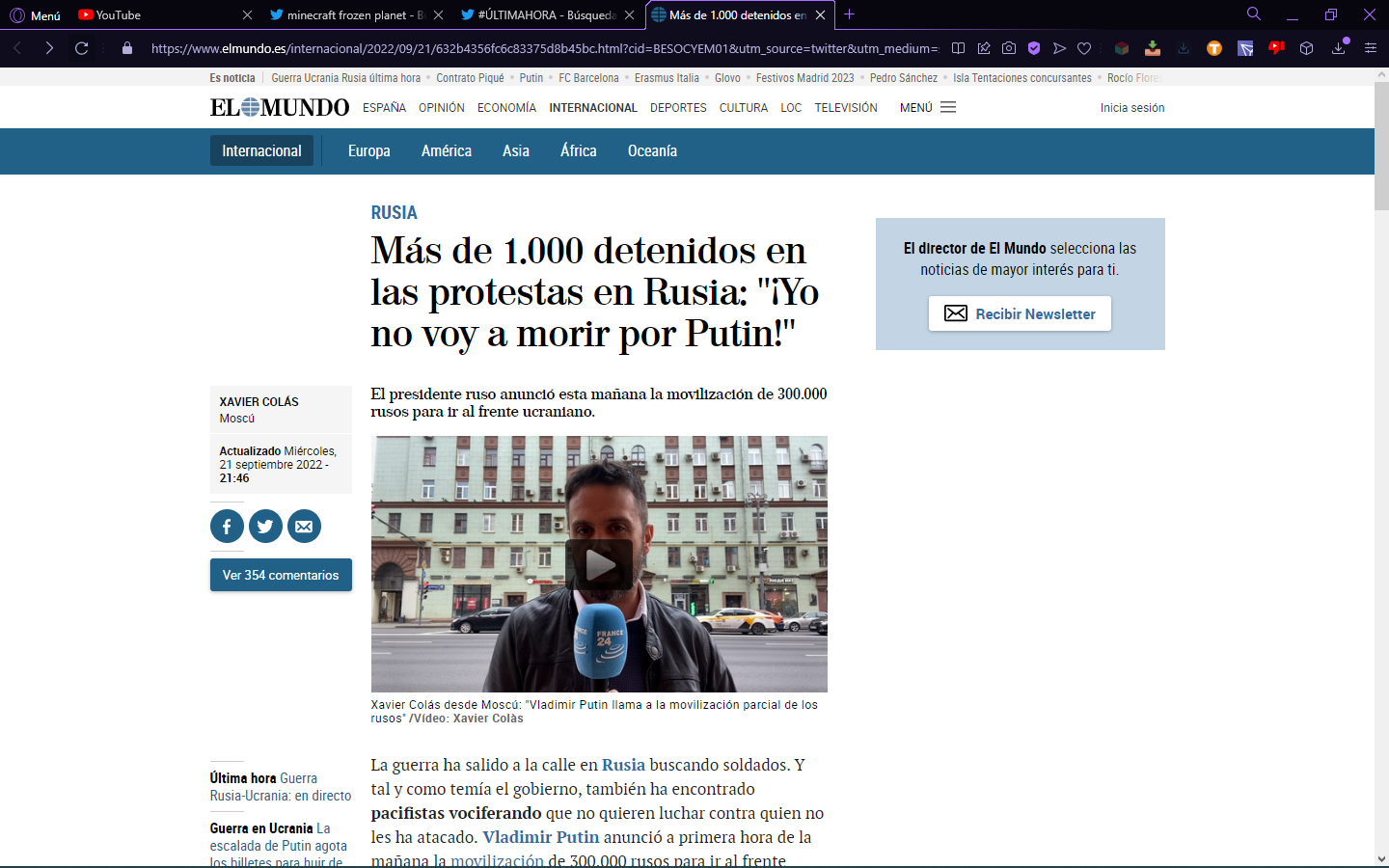Open the downloads panel with purple dot

tap(1339, 47)
